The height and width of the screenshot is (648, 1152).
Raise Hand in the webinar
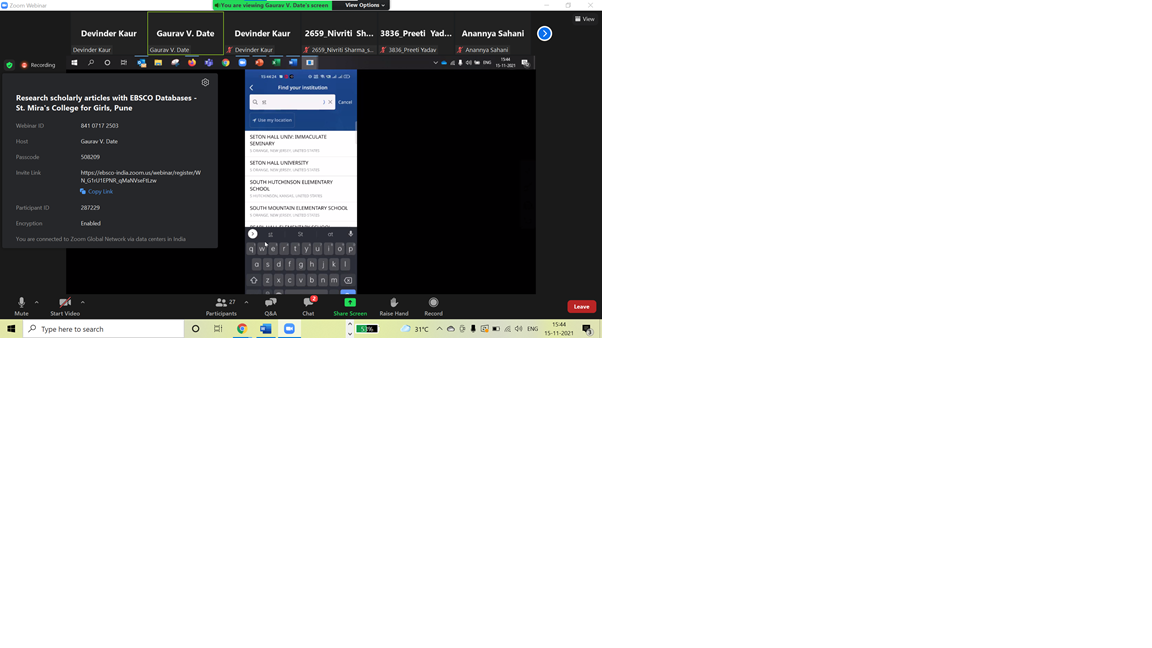pyautogui.click(x=393, y=302)
